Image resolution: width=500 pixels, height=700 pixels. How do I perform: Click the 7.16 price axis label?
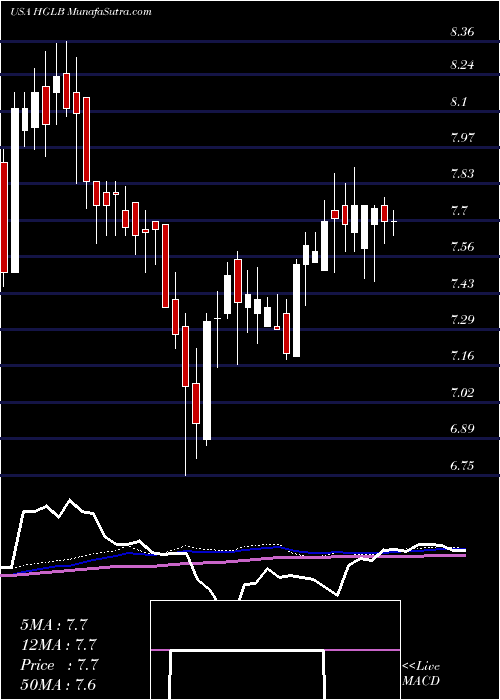tap(462, 356)
